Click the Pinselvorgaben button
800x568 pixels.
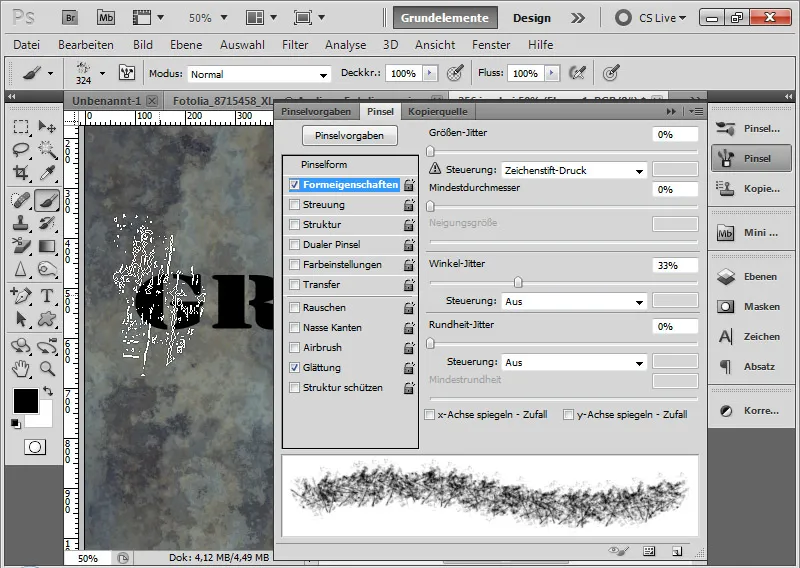click(x=349, y=136)
